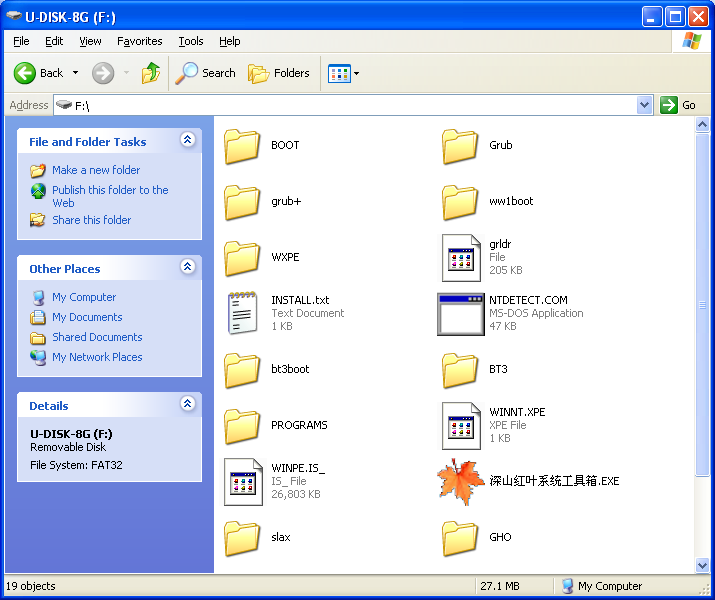
Task: Click the grub+ folder name
Action: tap(286, 202)
